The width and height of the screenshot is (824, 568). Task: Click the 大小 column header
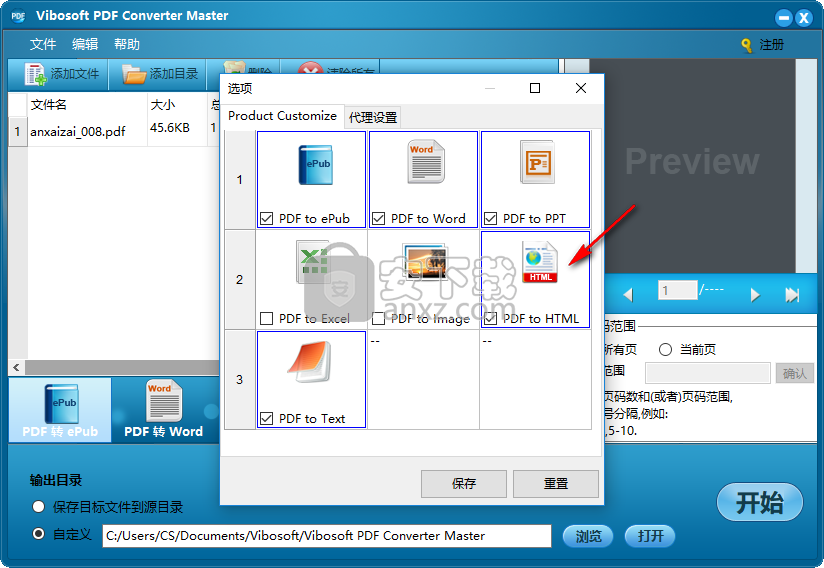163,105
